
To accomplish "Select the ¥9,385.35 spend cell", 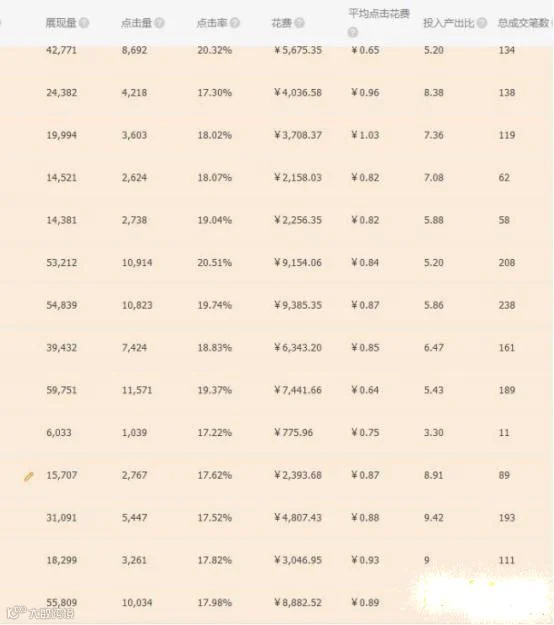I will click(x=298, y=305).
